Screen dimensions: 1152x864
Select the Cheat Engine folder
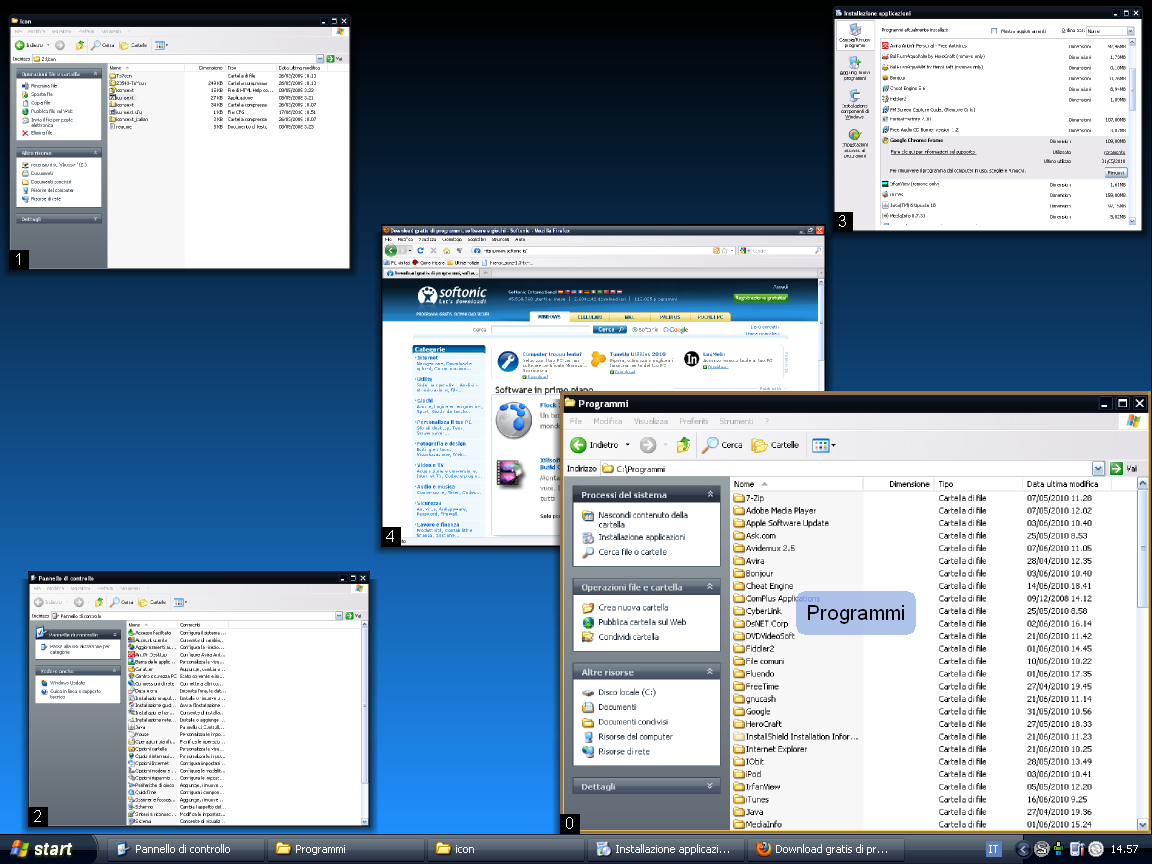[763, 586]
